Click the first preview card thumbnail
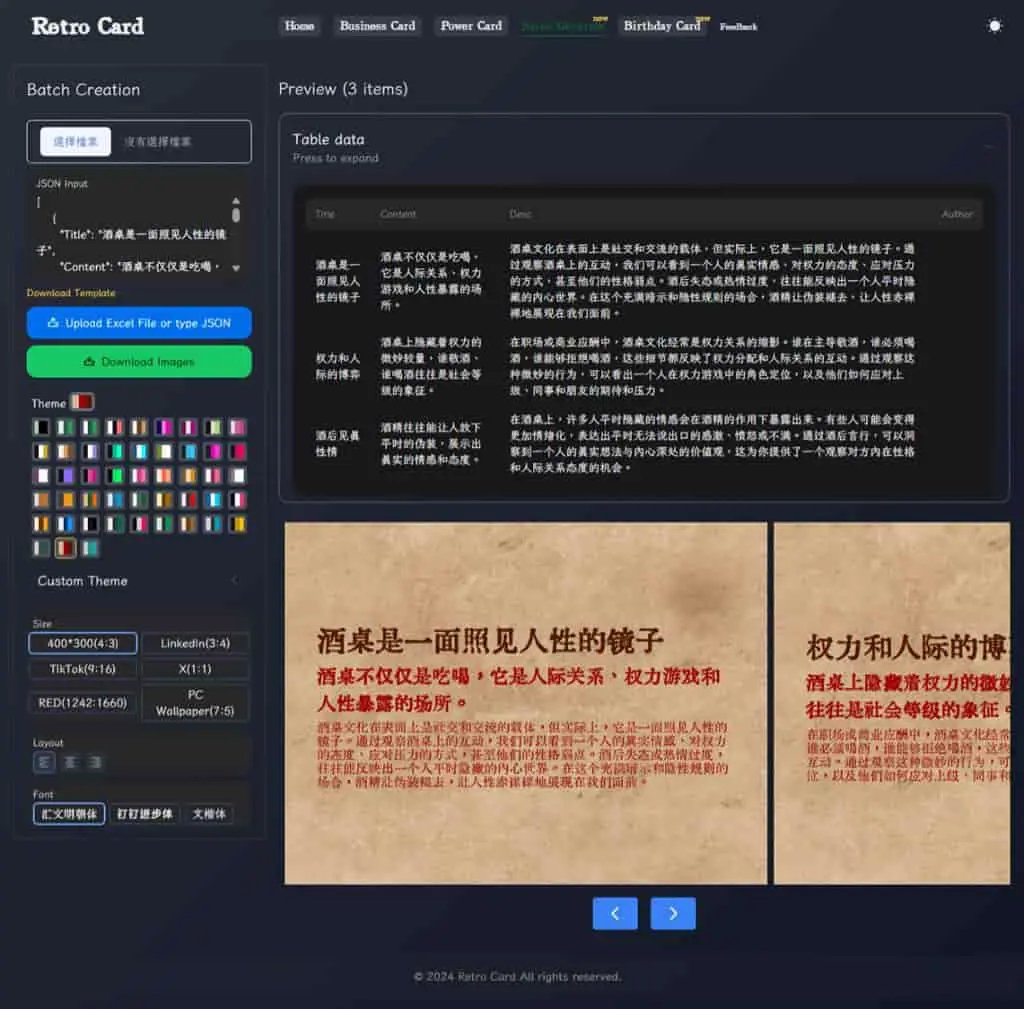Viewport: 1024px width, 1009px height. point(526,703)
